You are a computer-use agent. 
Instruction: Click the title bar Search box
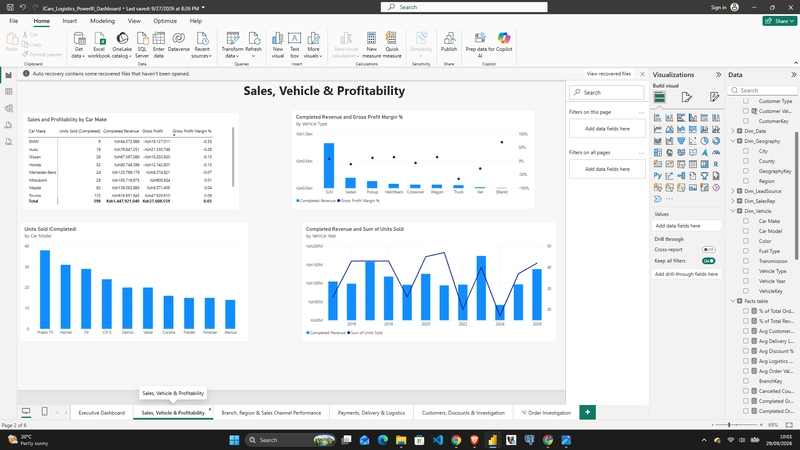(x=464, y=7)
